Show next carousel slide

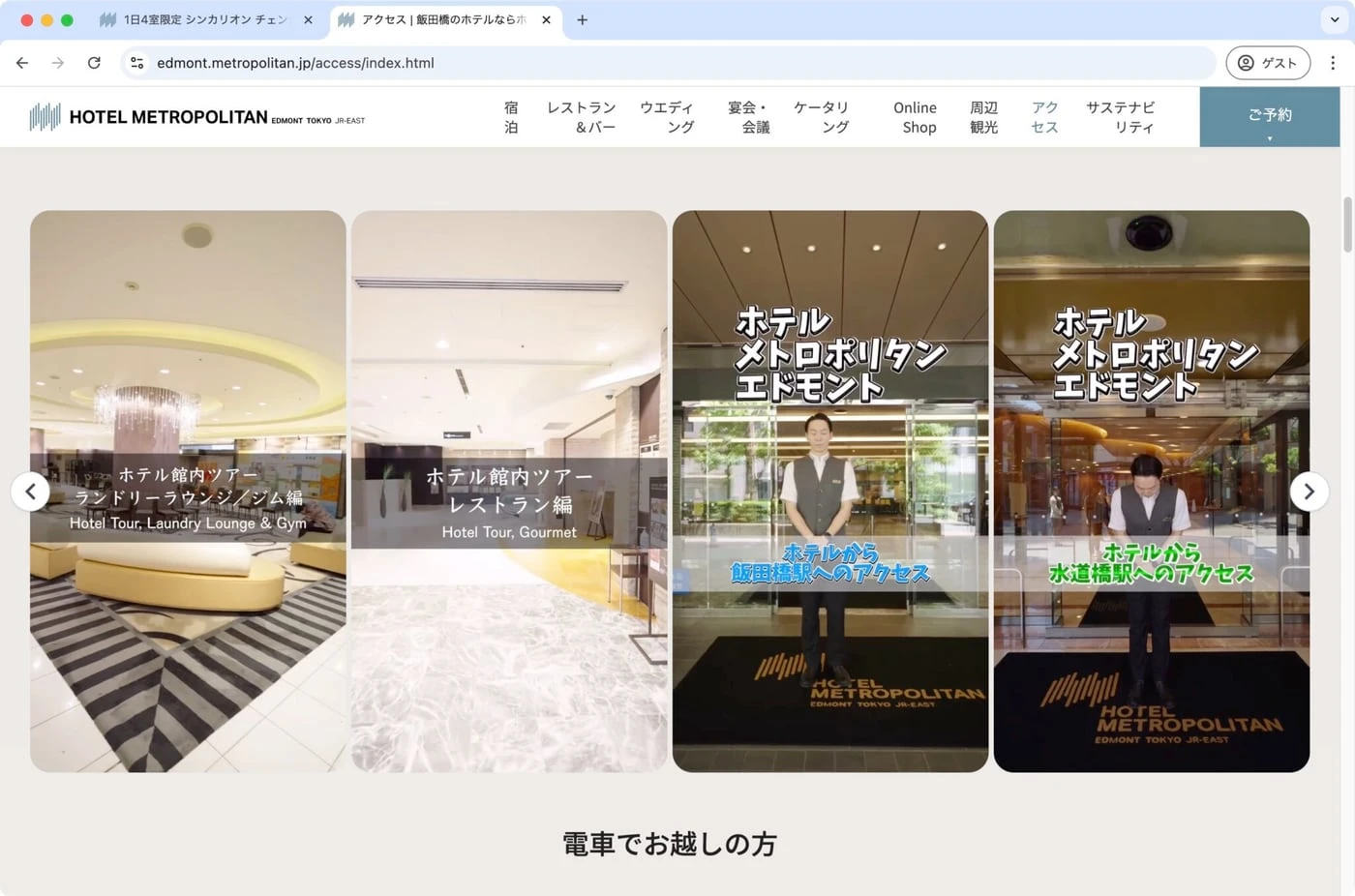tap(1310, 492)
